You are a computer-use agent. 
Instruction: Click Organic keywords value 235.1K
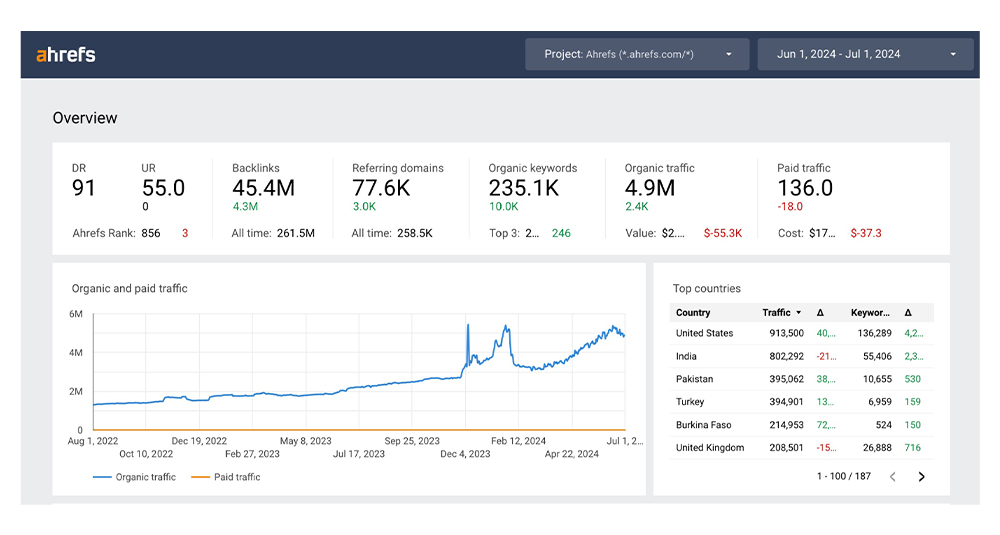524,188
